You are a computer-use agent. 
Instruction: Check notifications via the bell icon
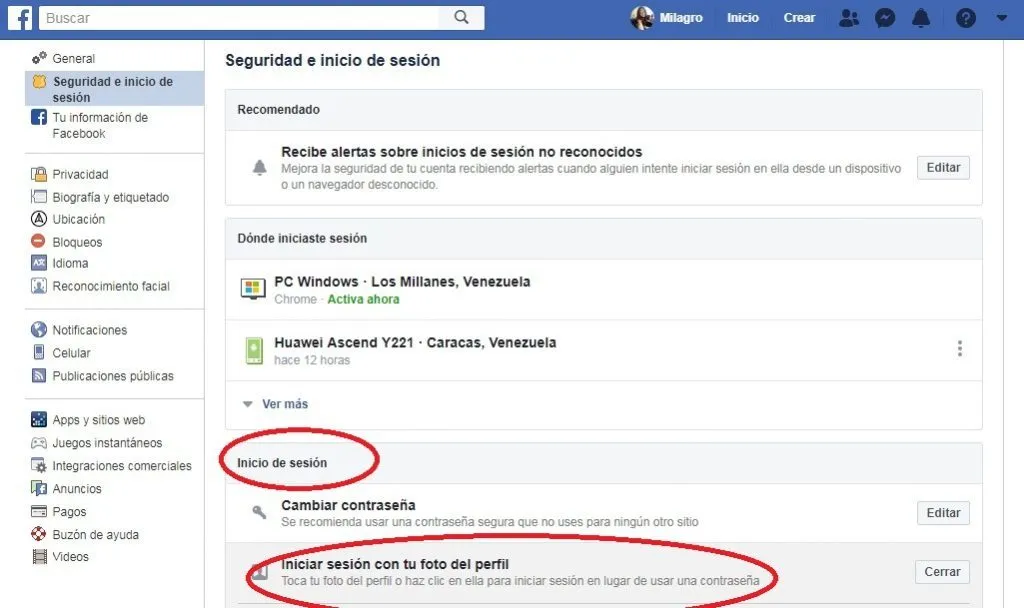(921, 17)
